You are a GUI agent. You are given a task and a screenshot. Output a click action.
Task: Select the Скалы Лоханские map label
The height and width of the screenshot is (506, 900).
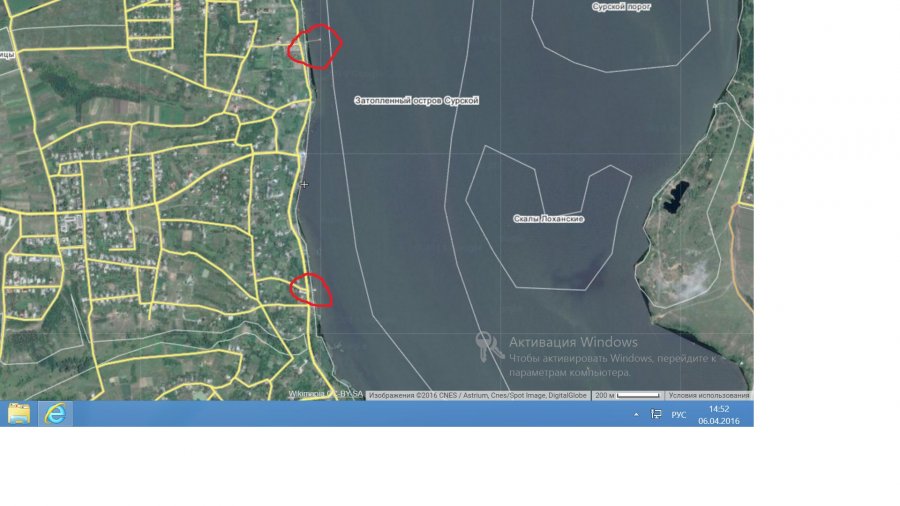pyautogui.click(x=548, y=219)
